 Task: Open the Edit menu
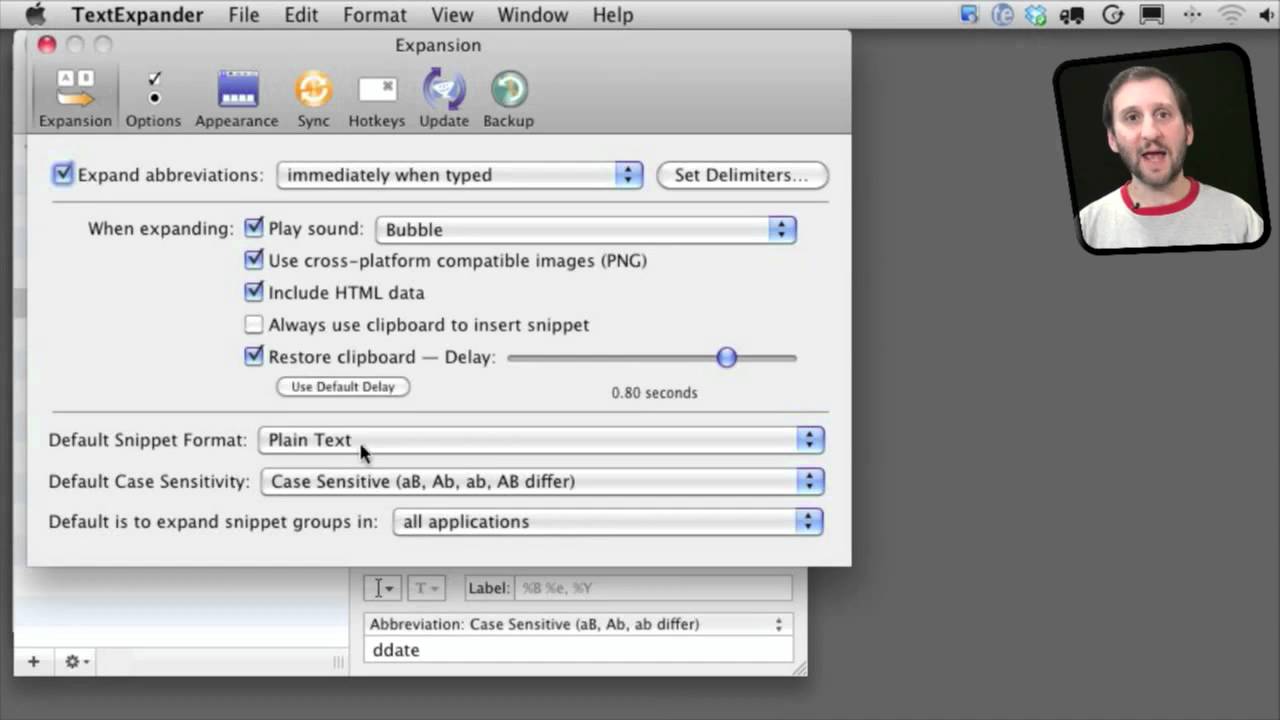tap(301, 15)
